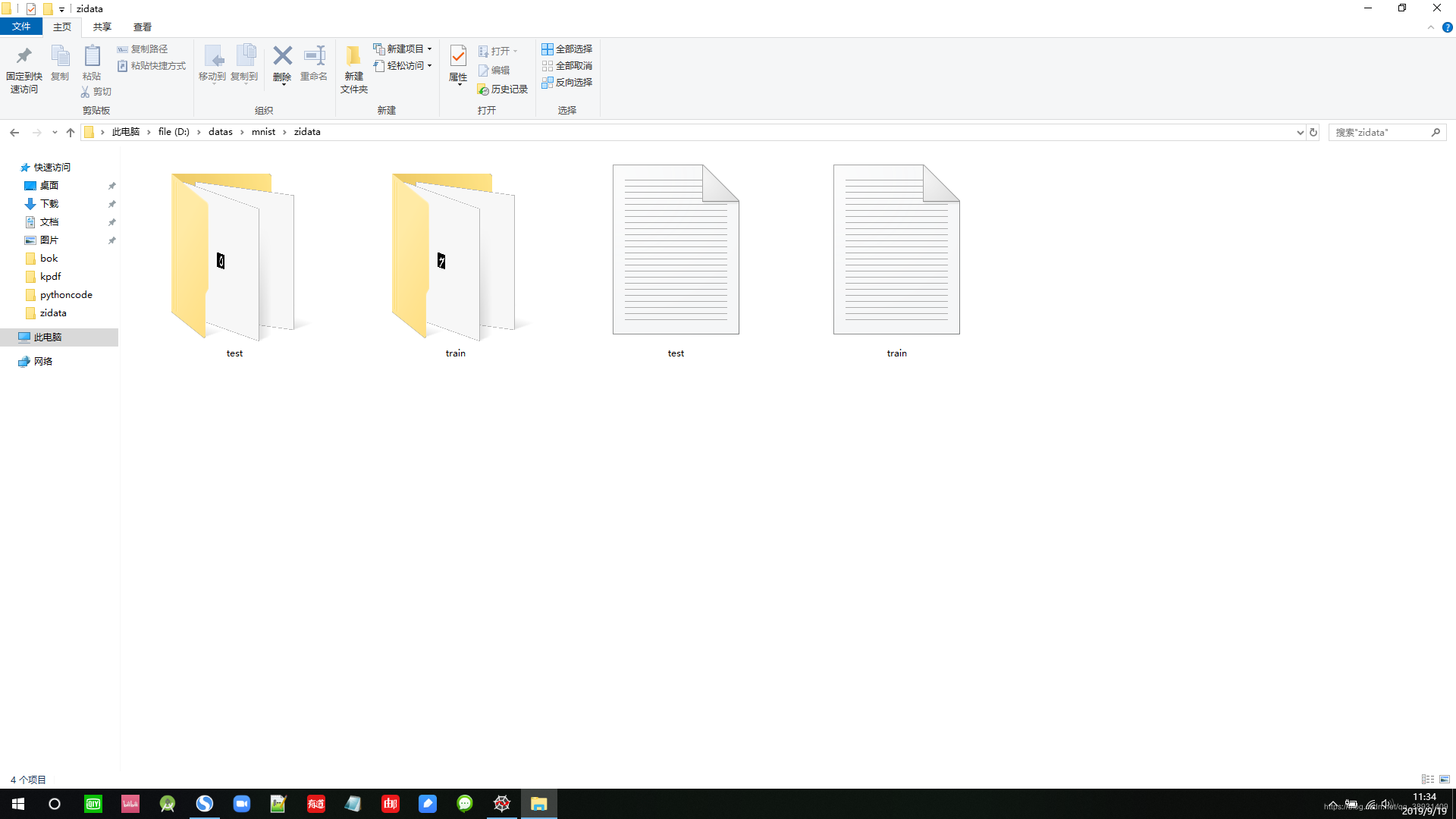Viewport: 1456px width, 819px height.
Task: Switch to large icons view toggle
Action: pos(1445,779)
